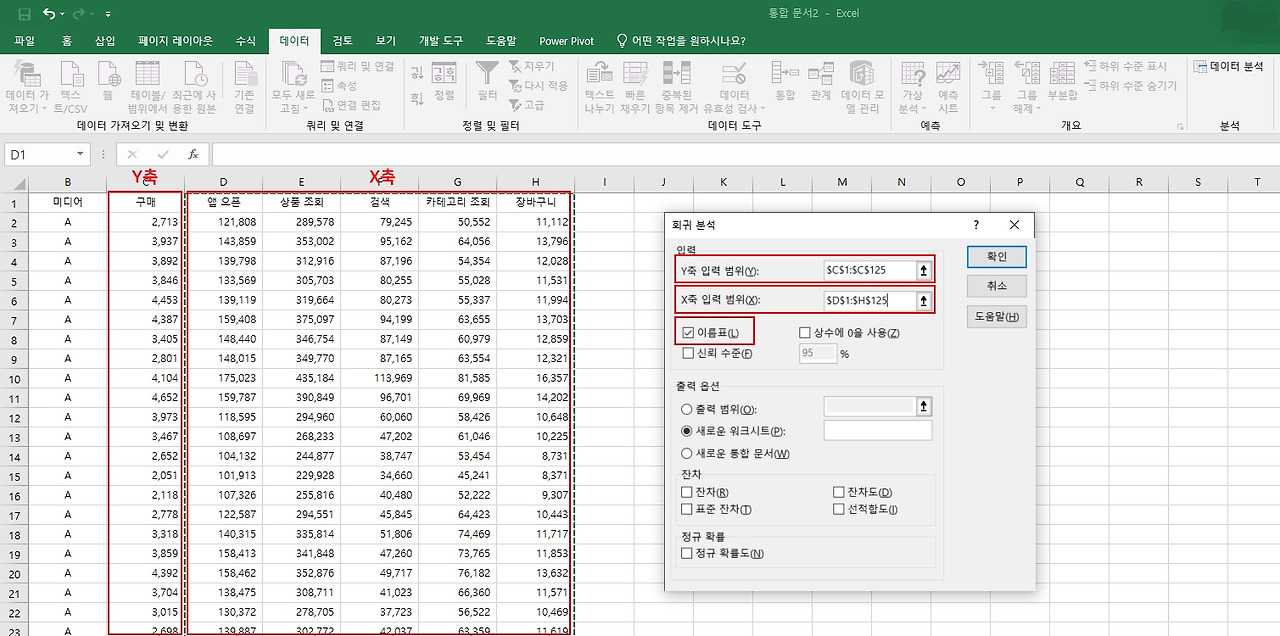Switch to the 삽입 tab

[x=105, y=41]
